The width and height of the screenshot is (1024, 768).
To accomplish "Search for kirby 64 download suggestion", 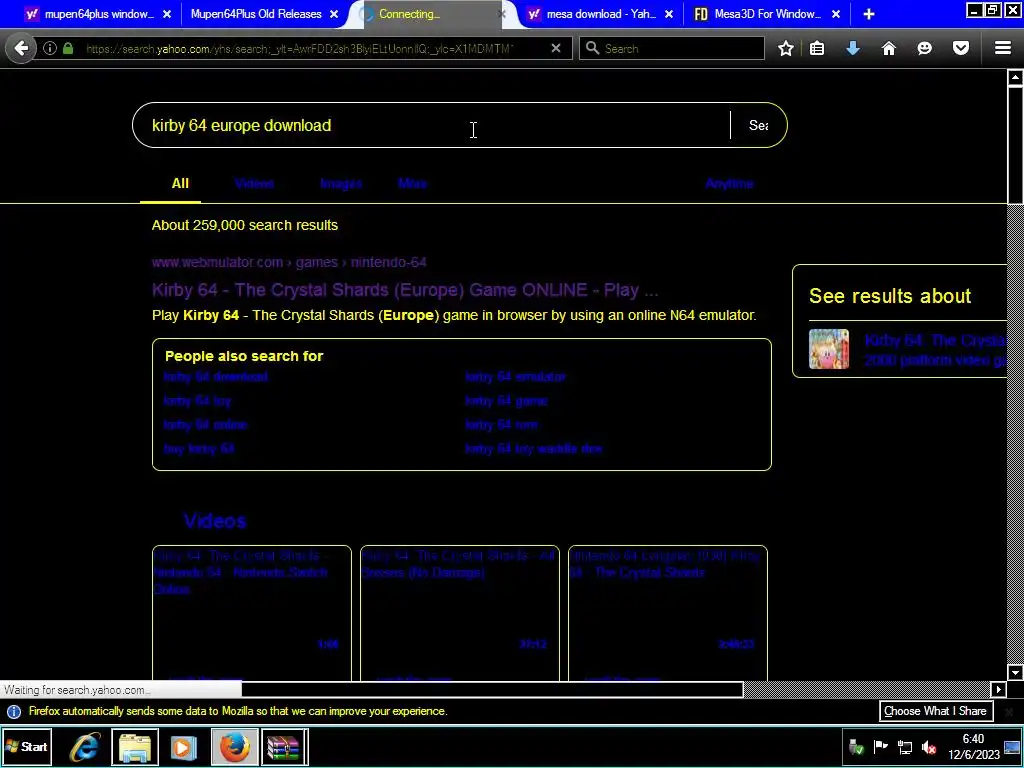I will 216,377.
